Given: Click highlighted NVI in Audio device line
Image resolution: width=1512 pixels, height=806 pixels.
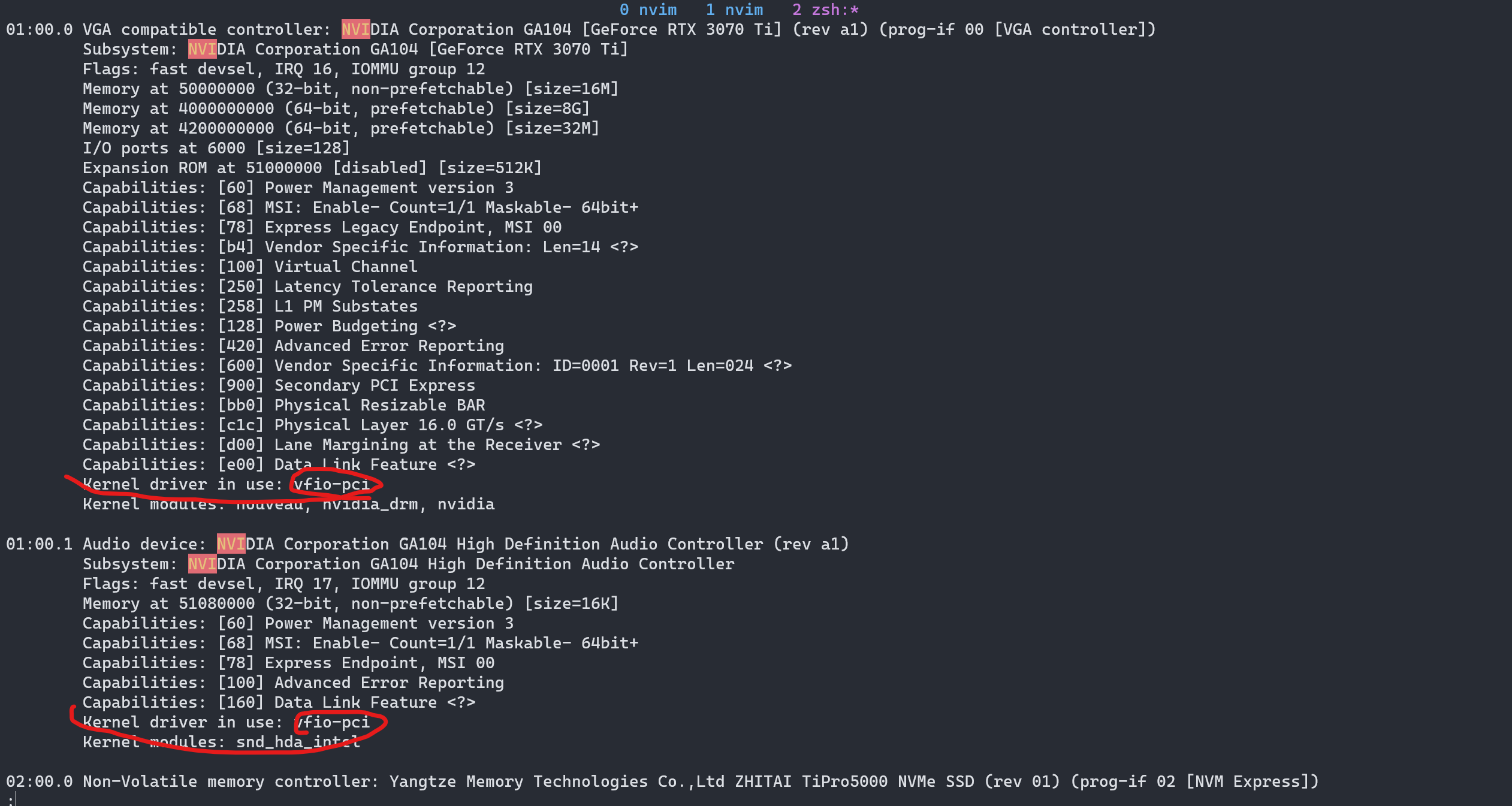Looking at the screenshot, I should coord(231,544).
